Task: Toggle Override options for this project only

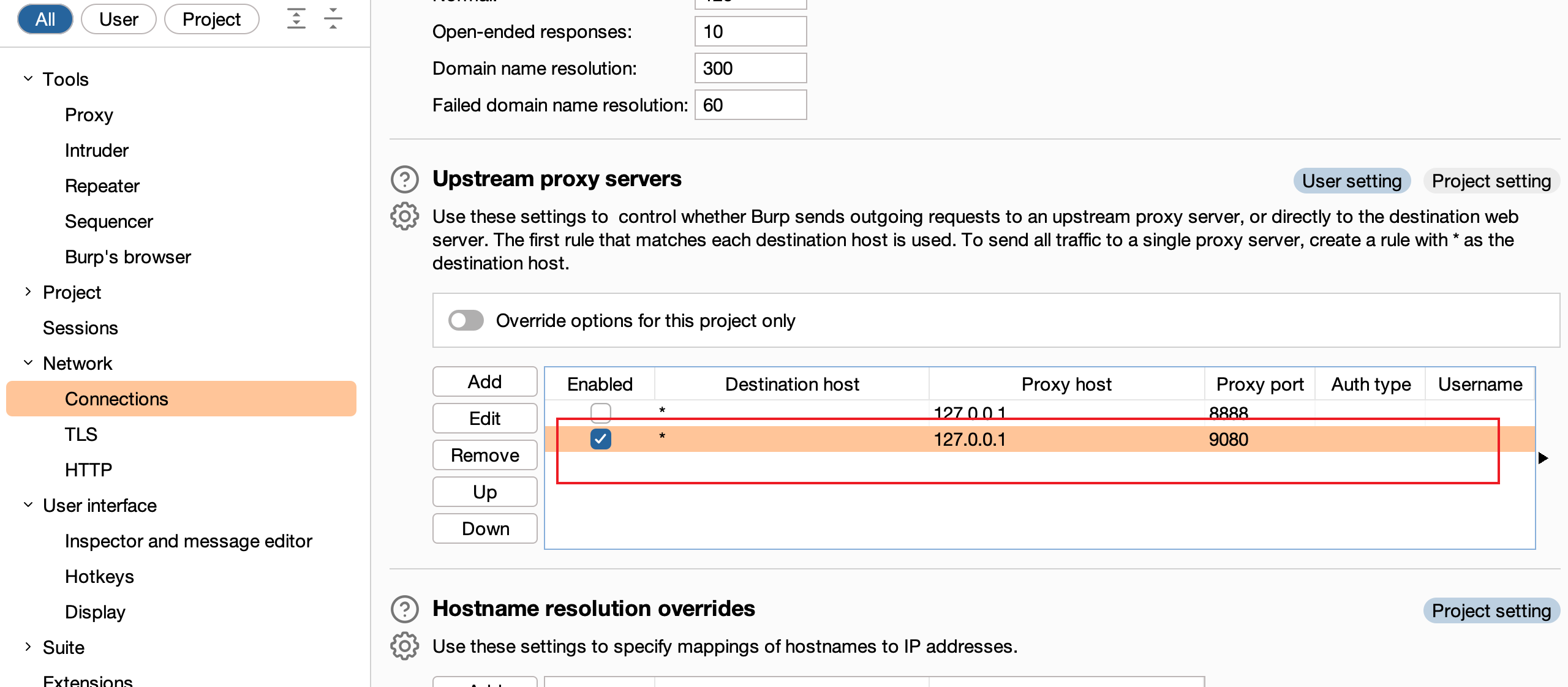Action: (466, 320)
